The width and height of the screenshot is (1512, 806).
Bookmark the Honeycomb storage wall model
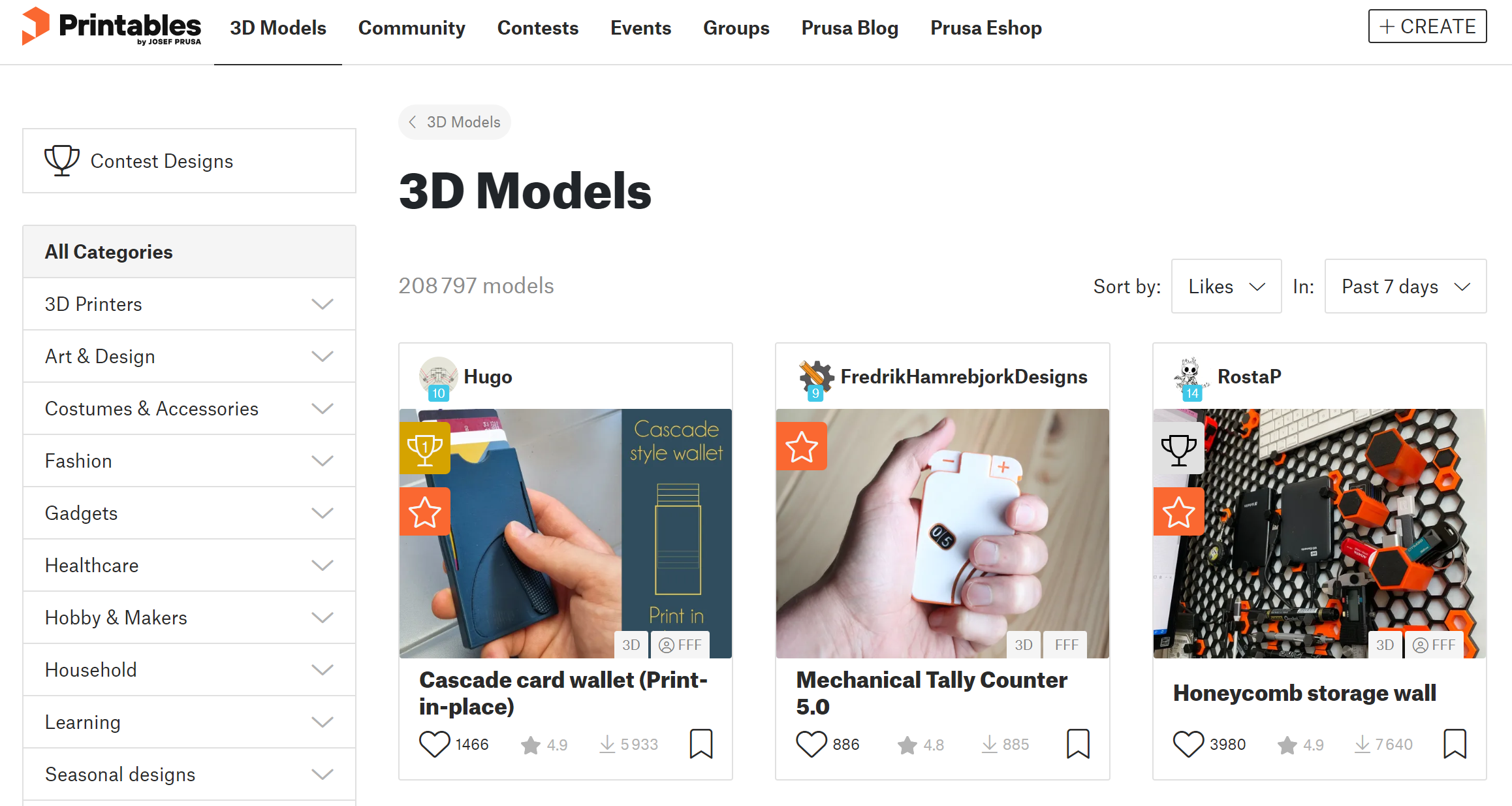coord(1455,744)
